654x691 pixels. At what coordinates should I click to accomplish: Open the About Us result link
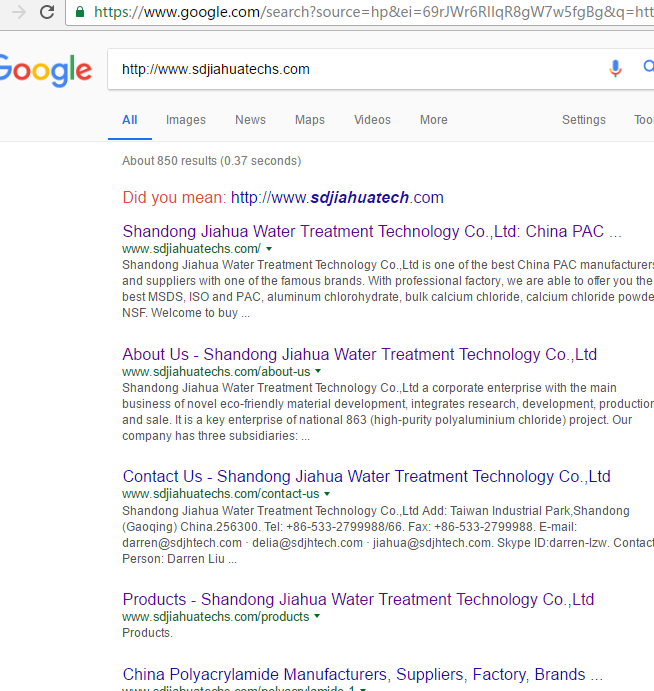(x=360, y=354)
